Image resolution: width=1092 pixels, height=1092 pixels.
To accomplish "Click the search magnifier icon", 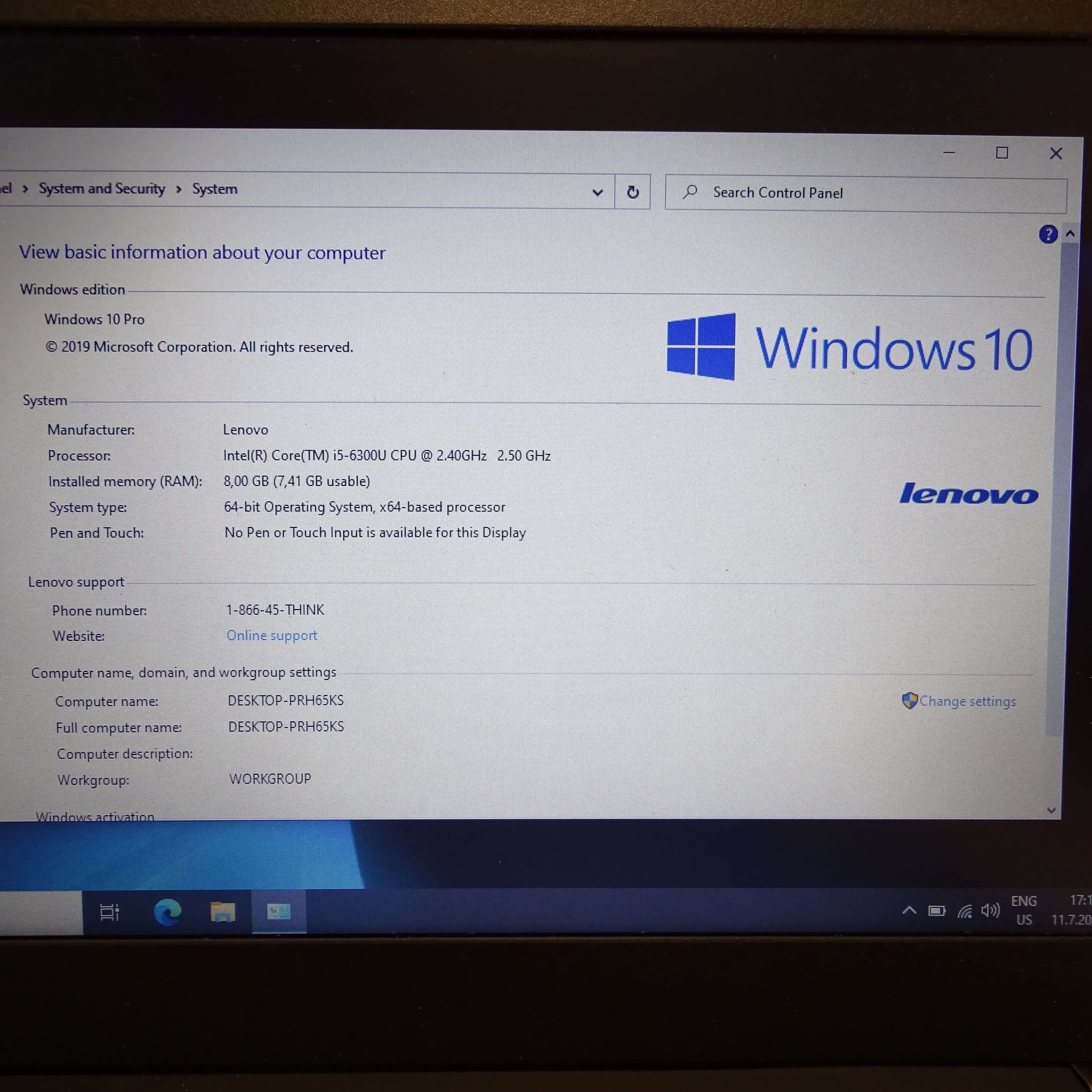I will (689, 192).
